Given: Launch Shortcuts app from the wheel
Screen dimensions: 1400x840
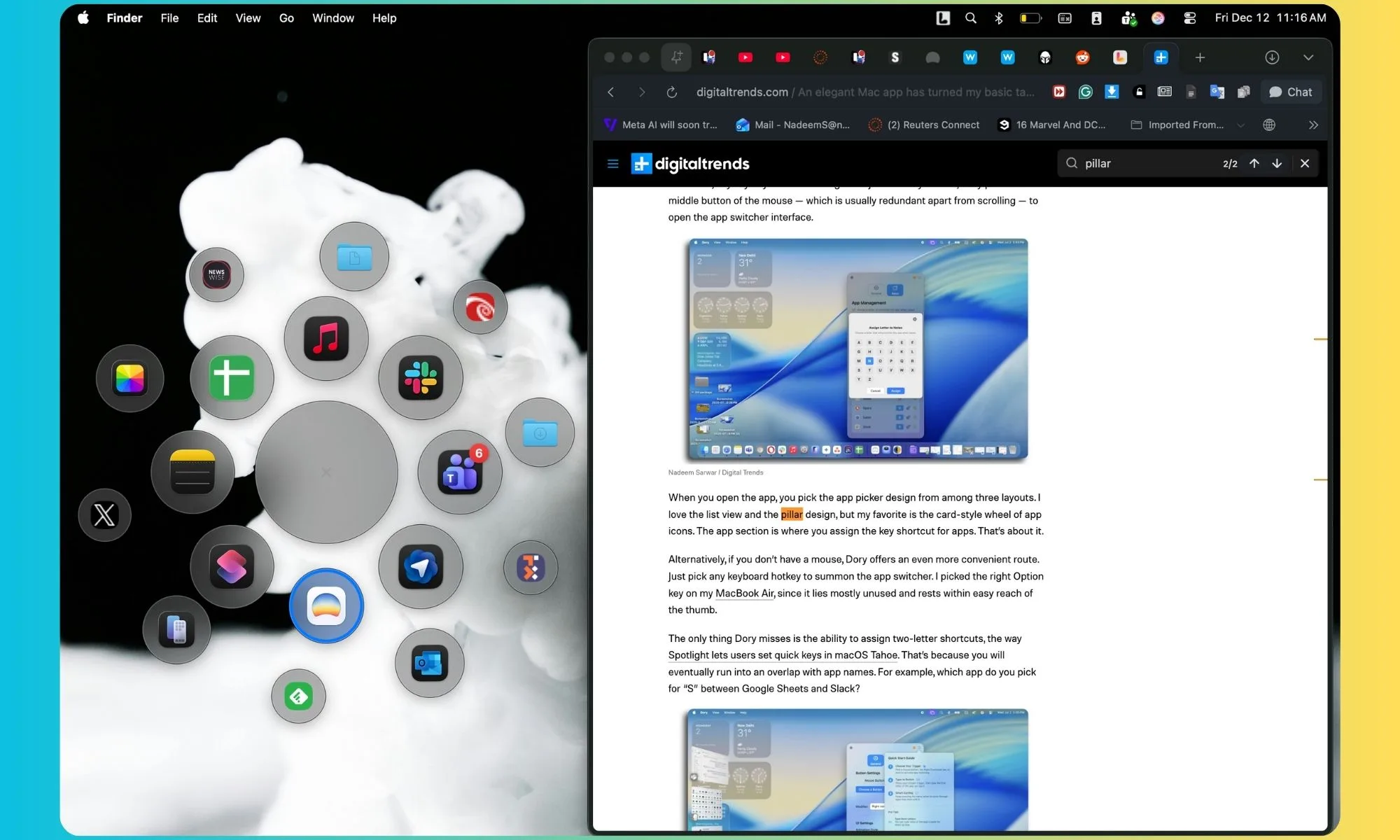Looking at the screenshot, I should pos(232,567).
